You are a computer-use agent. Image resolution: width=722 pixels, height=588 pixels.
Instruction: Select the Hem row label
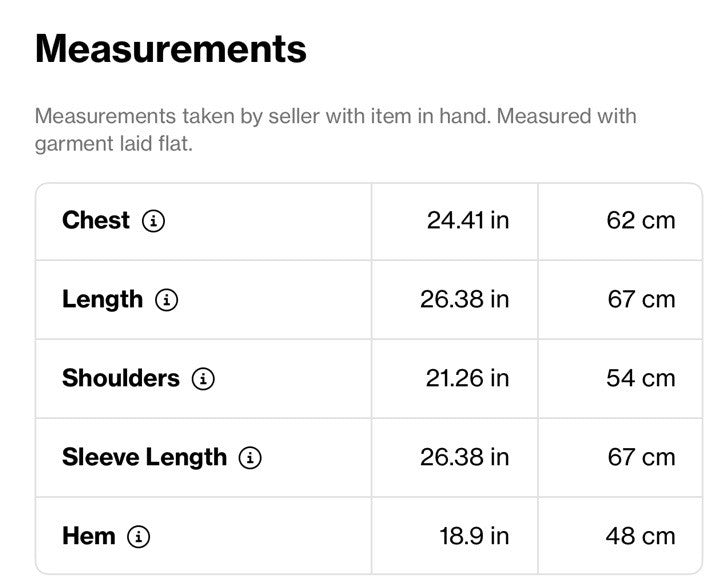coord(89,536)
